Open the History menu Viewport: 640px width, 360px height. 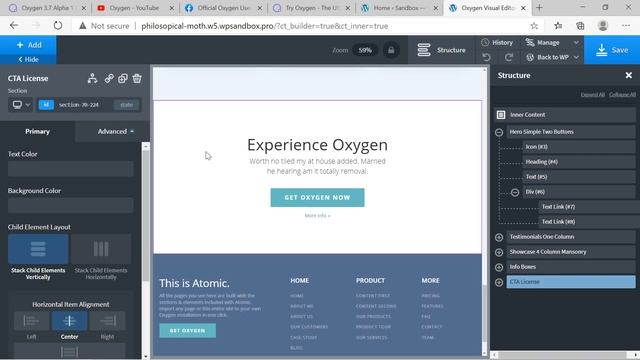pyautogui.click(x=497, y=42)
